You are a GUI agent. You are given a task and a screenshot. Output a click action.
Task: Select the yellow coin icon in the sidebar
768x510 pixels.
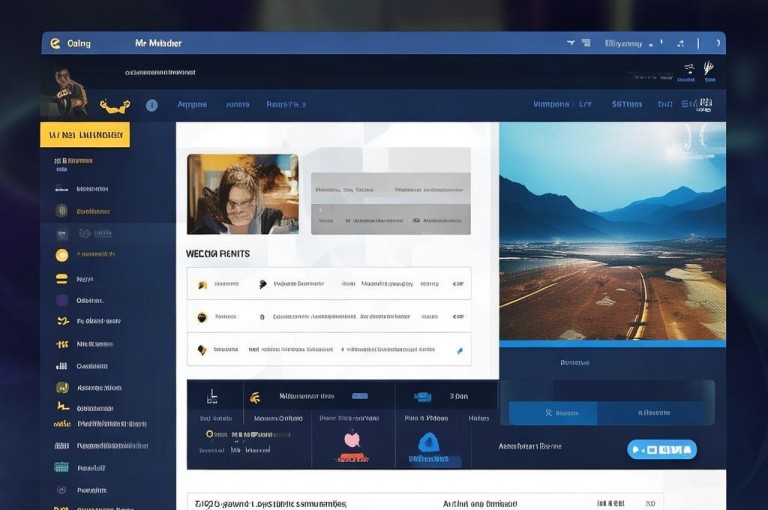tap(62, 255)
